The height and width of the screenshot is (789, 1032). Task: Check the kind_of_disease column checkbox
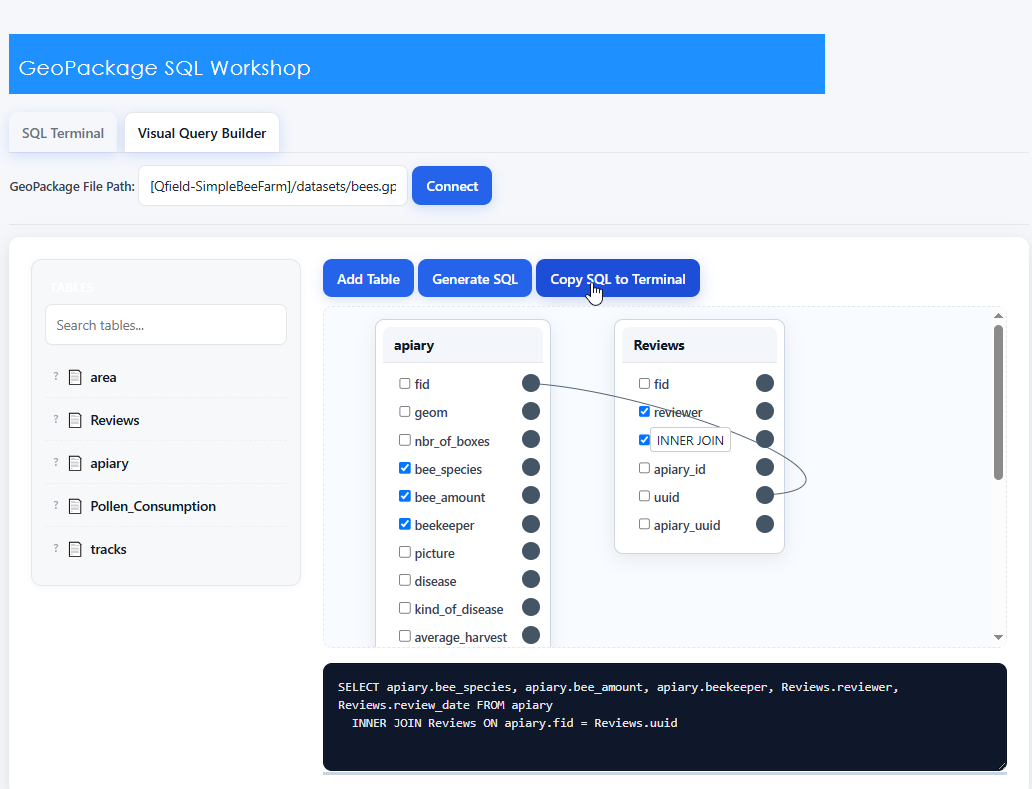click(x=405, y=609)
